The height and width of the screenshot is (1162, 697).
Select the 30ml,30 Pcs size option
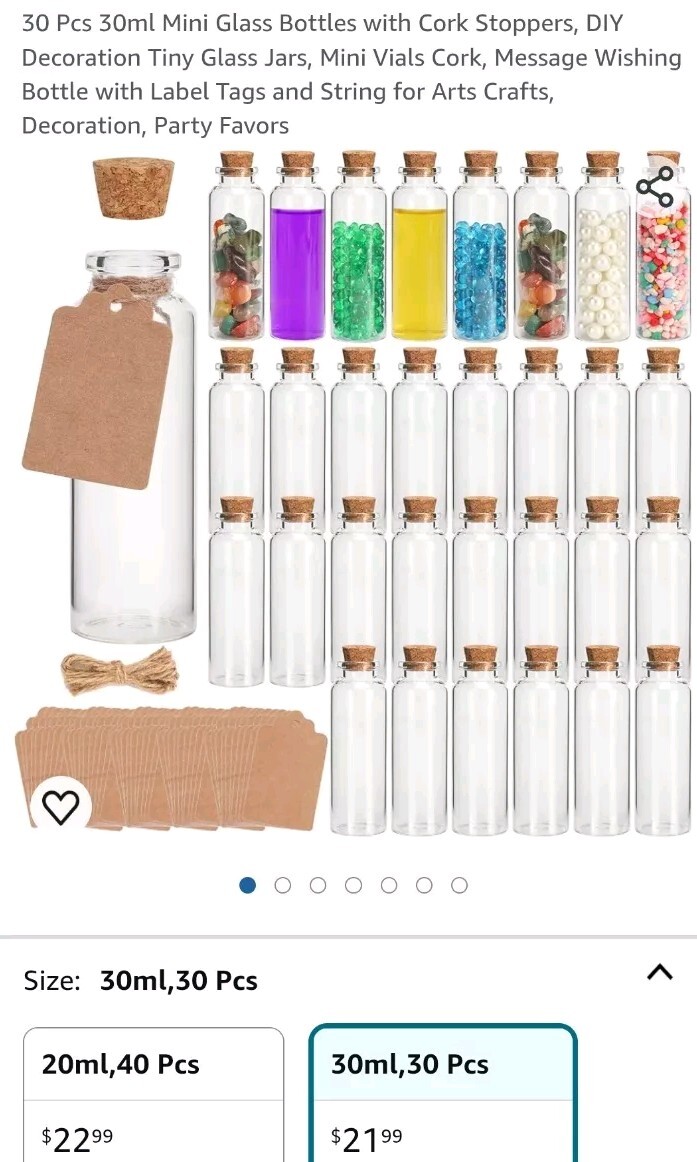[442, 1095]
